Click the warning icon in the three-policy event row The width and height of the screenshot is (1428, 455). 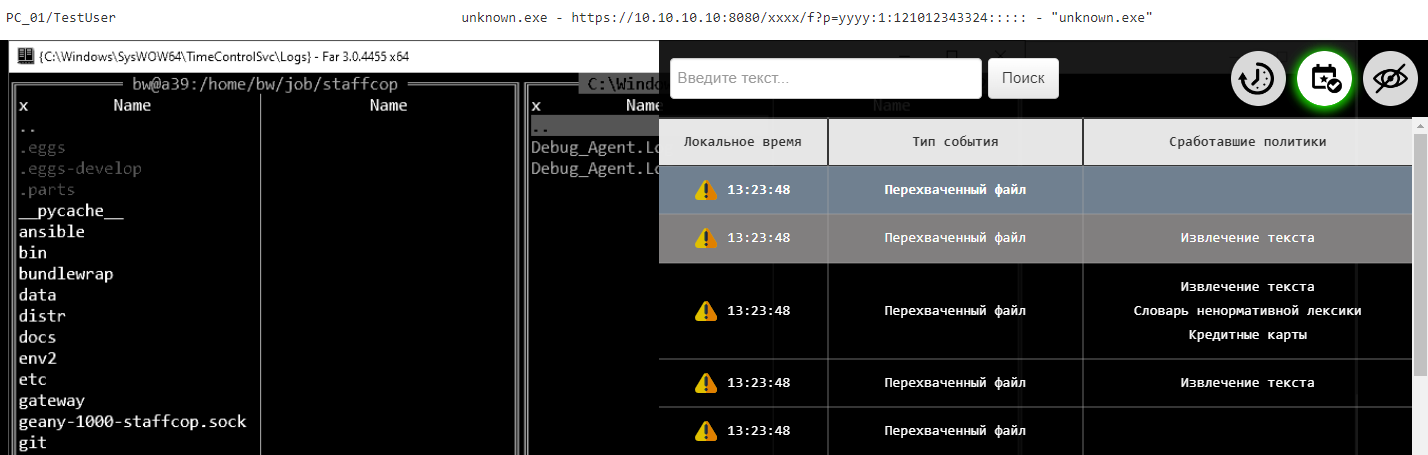(x=706, y=311)
